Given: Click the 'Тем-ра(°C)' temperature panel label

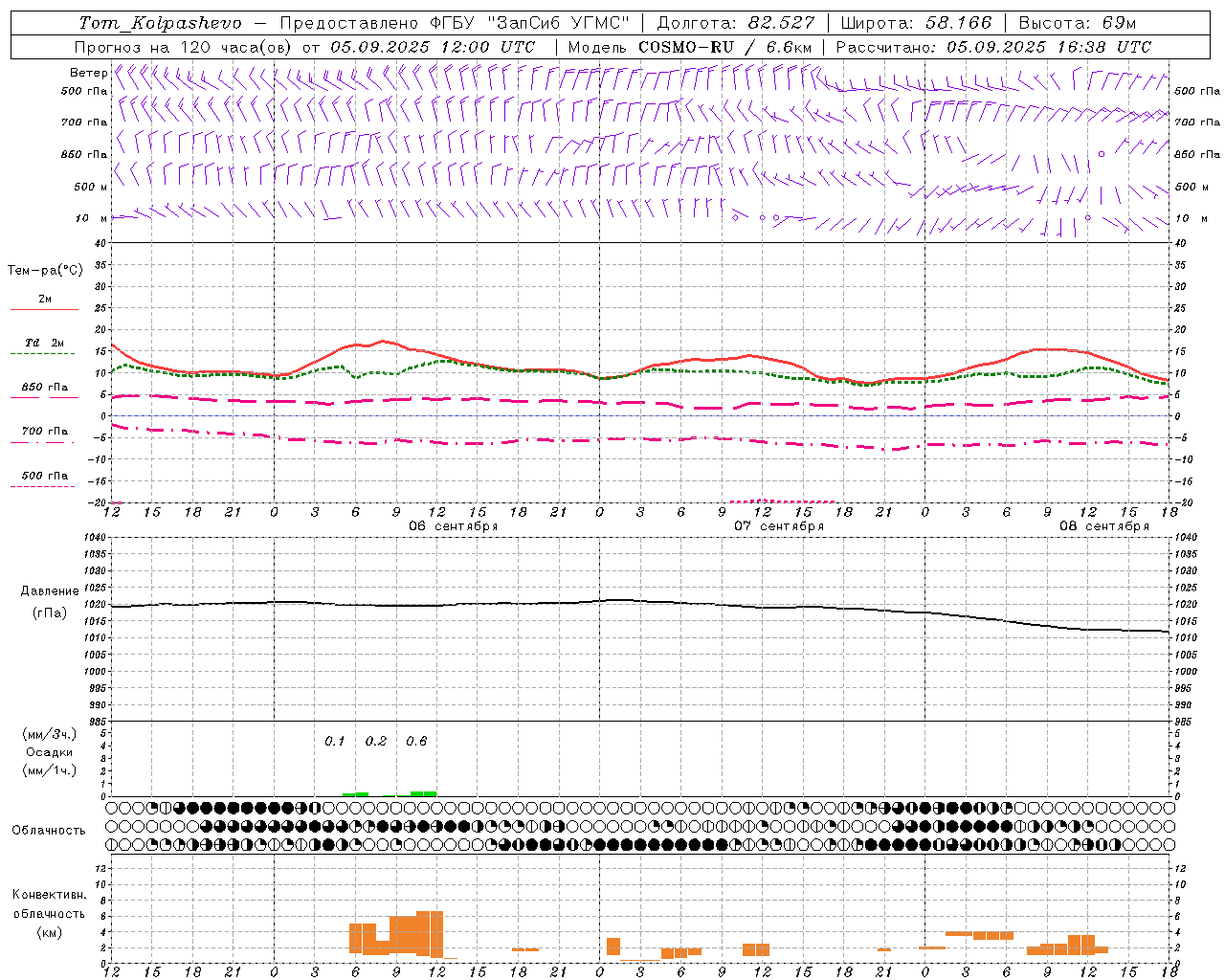Looking at the screenshot, I should tap(45, 270).
